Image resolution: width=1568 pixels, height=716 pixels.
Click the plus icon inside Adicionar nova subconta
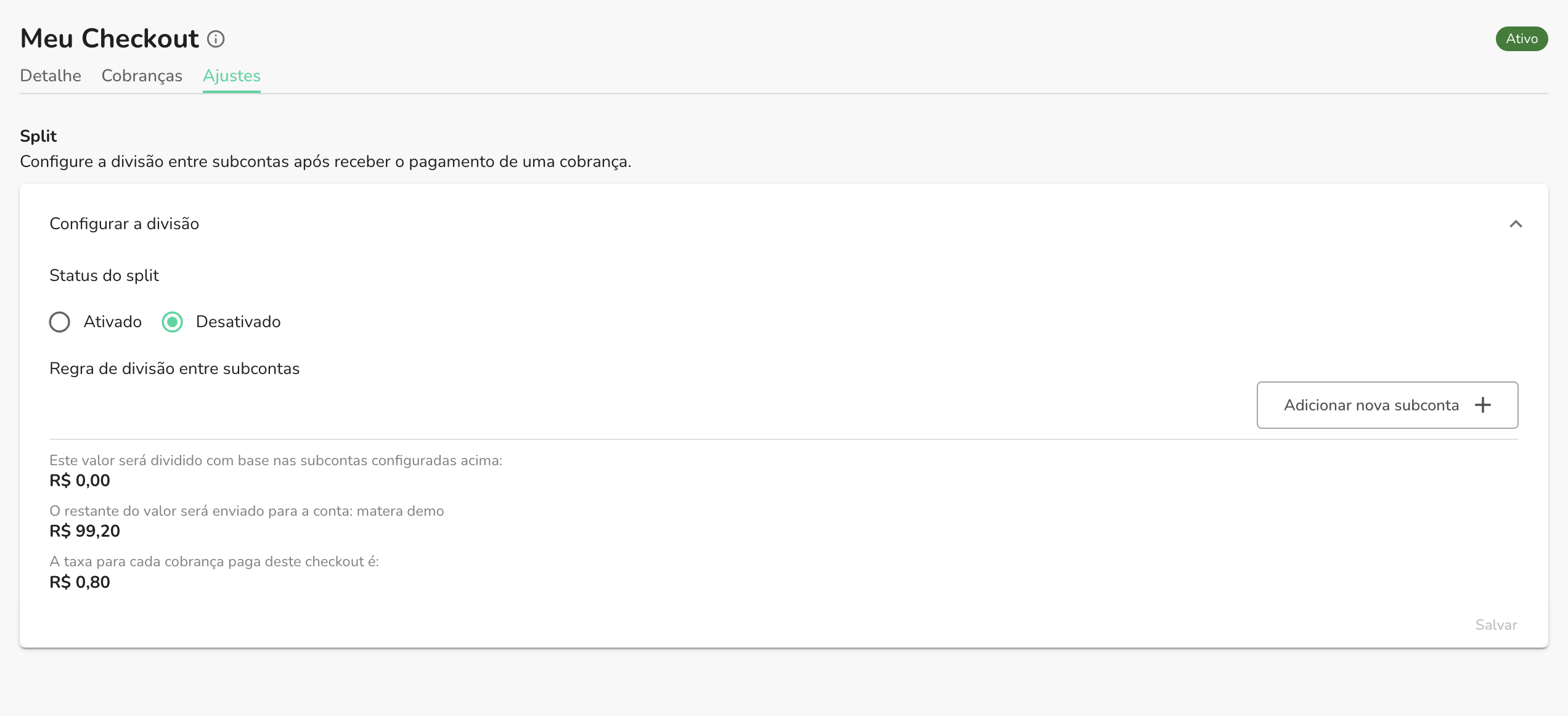(x=1483, y=405)
